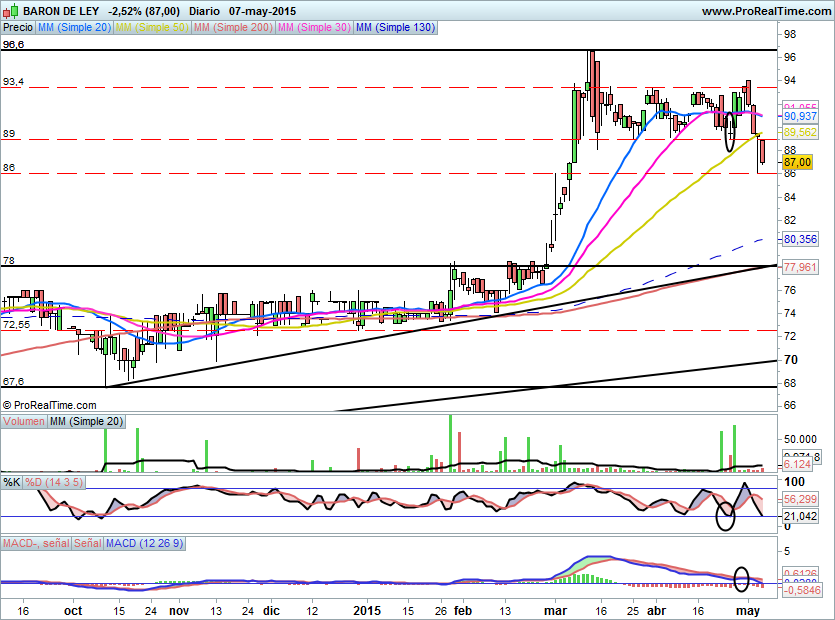835x620 pixels.
Task: Click the 86 support level label
Action: point(9,168)
